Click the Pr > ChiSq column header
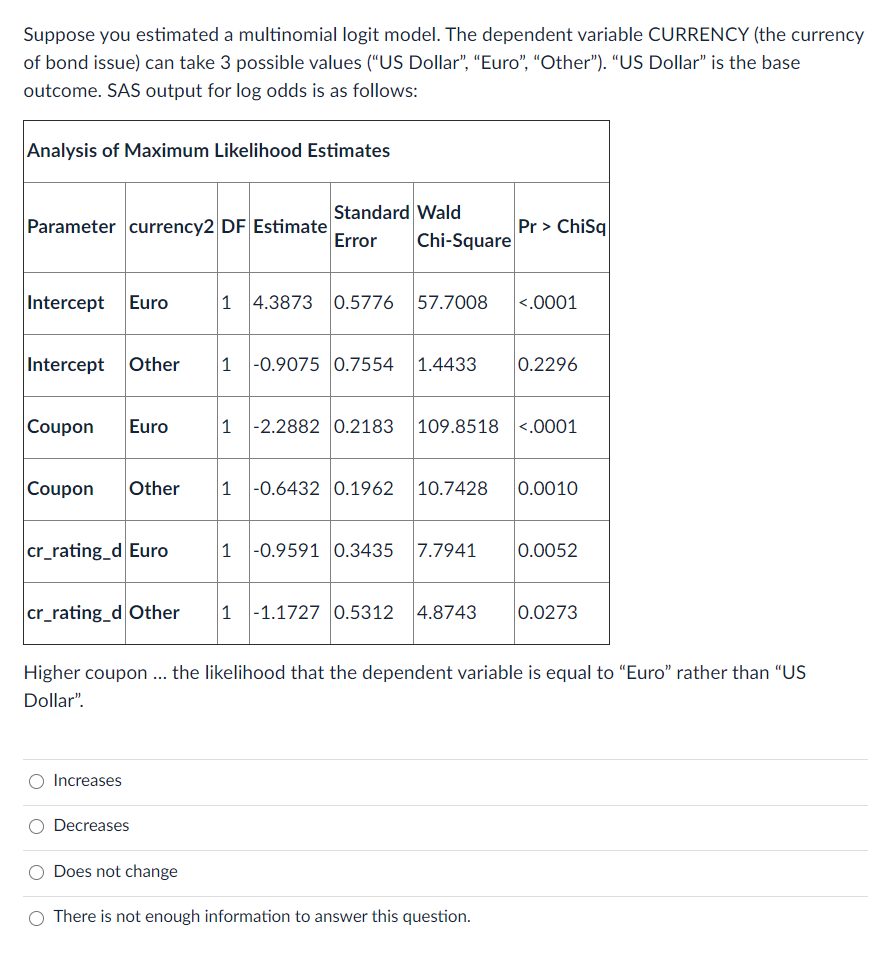The image size is (885, 965). click(561, 227)
